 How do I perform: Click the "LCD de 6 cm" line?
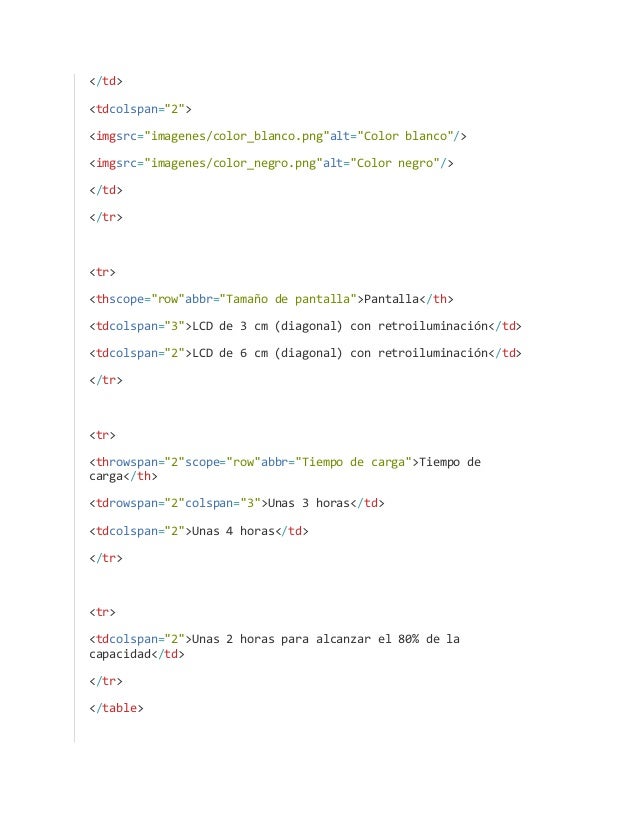click(306, 353)
